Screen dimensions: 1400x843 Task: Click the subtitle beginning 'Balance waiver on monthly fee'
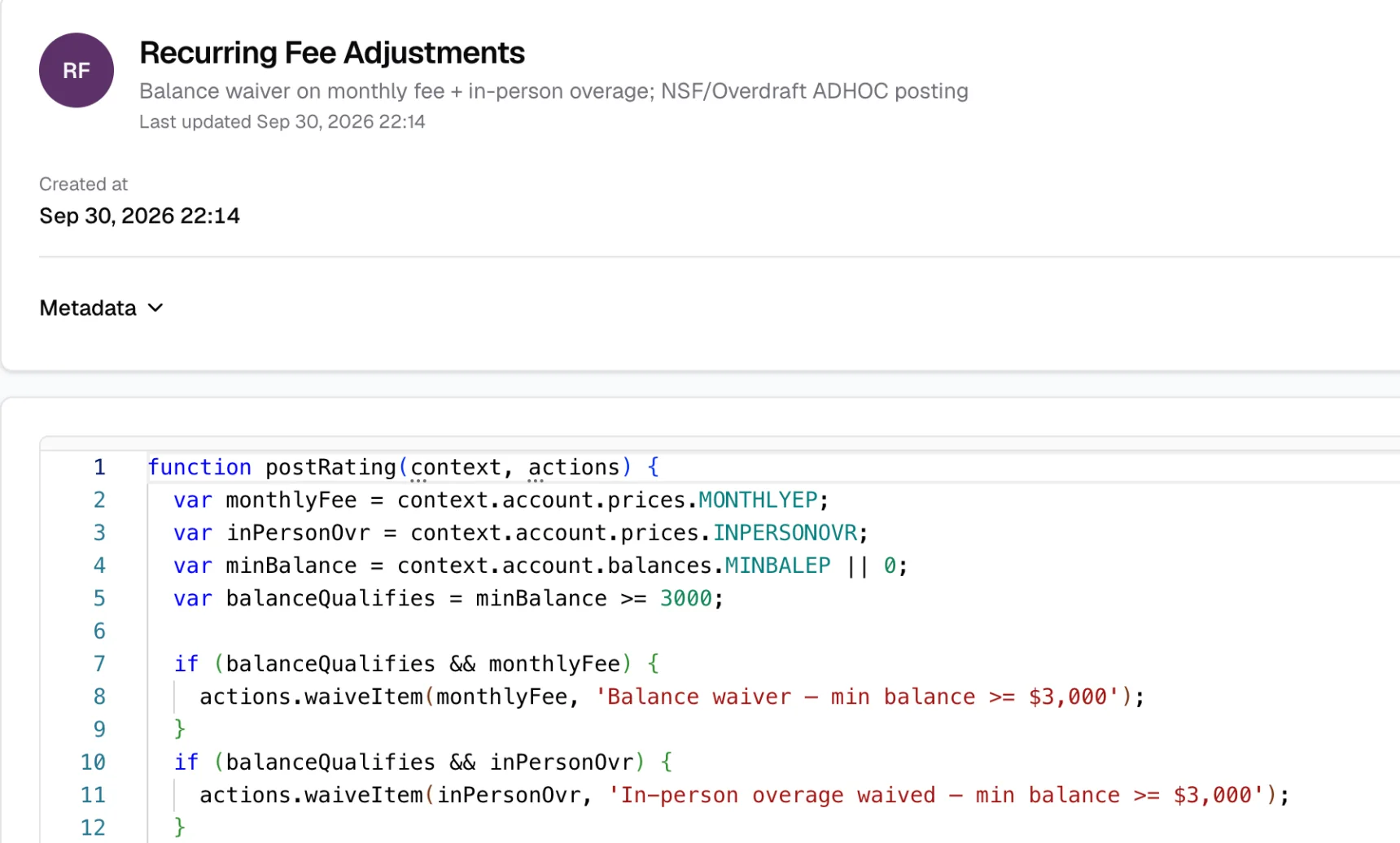[553, 90]
